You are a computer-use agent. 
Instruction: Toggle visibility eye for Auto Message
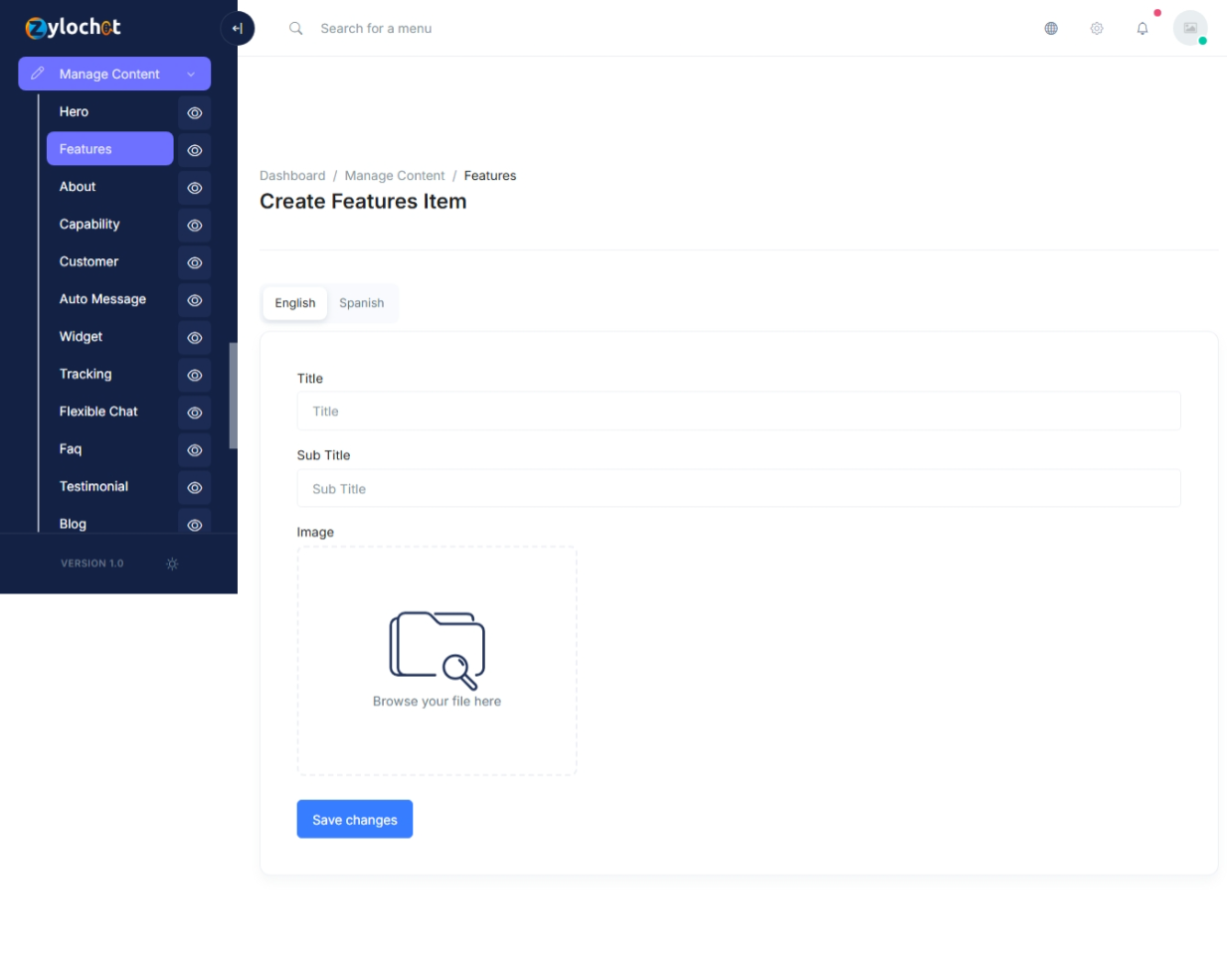pos(195,300)
